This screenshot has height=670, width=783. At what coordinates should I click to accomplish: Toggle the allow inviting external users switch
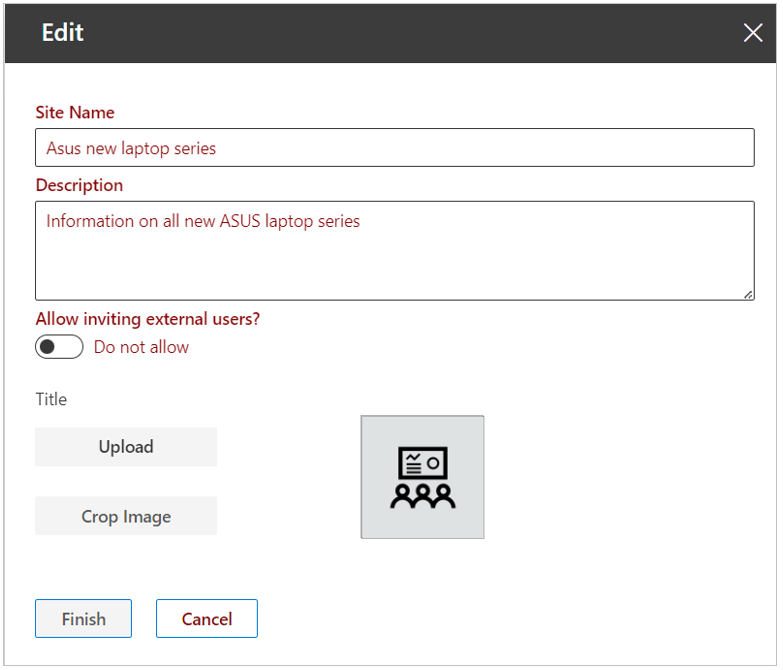pos(59,346)
